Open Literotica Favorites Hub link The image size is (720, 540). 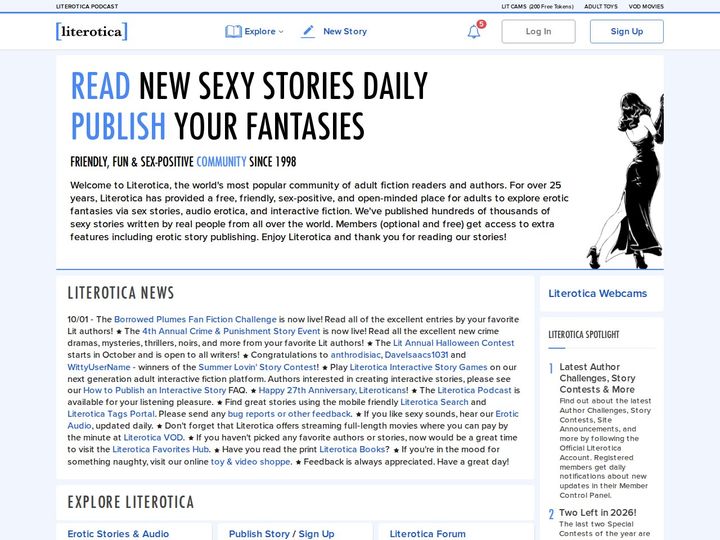161,449
